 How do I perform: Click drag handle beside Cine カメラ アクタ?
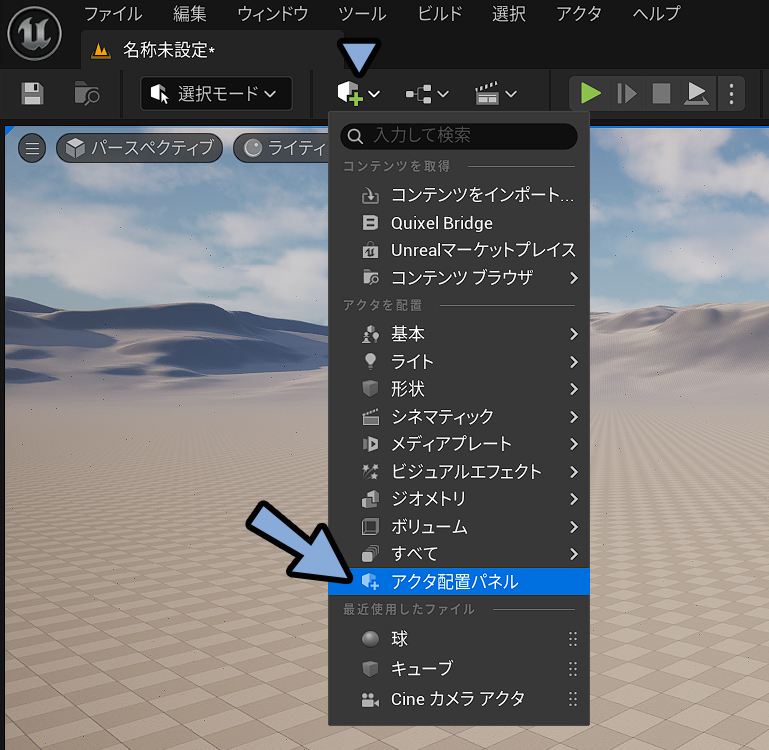click(x=572, y=699)
